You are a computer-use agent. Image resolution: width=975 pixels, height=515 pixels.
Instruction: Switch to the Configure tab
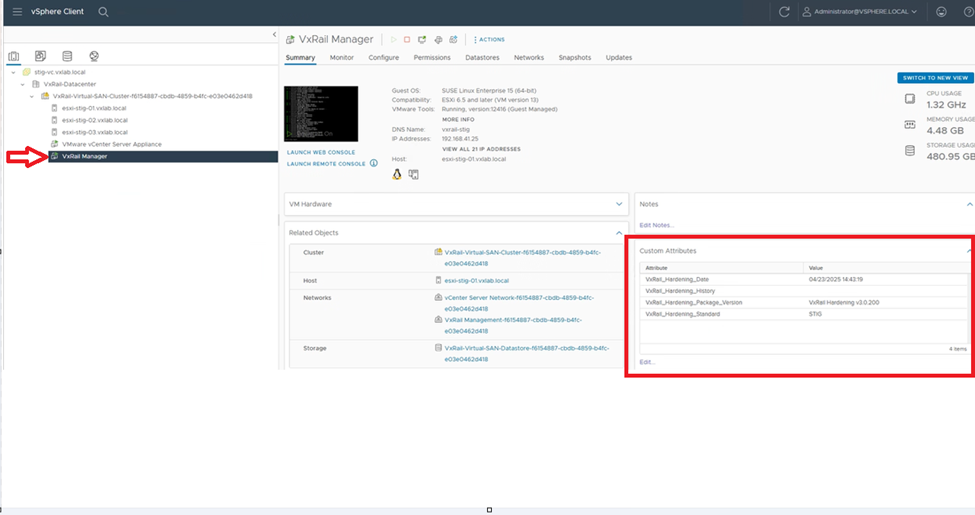[384, 57]
